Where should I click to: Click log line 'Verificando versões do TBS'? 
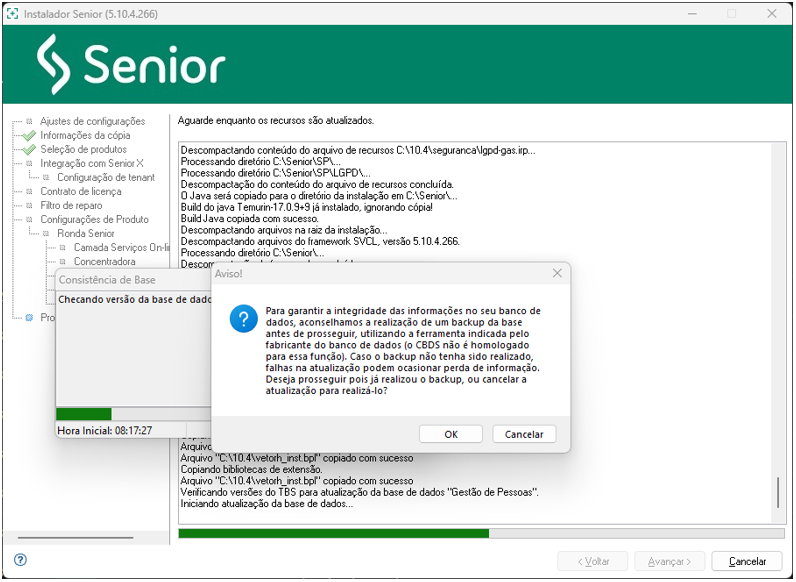359,492
